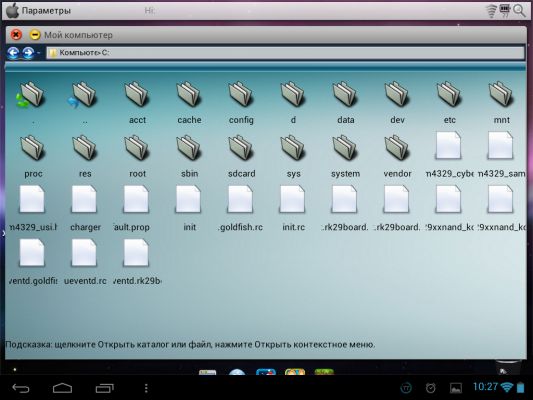Click the forward navigation arrow

point(28,53)
